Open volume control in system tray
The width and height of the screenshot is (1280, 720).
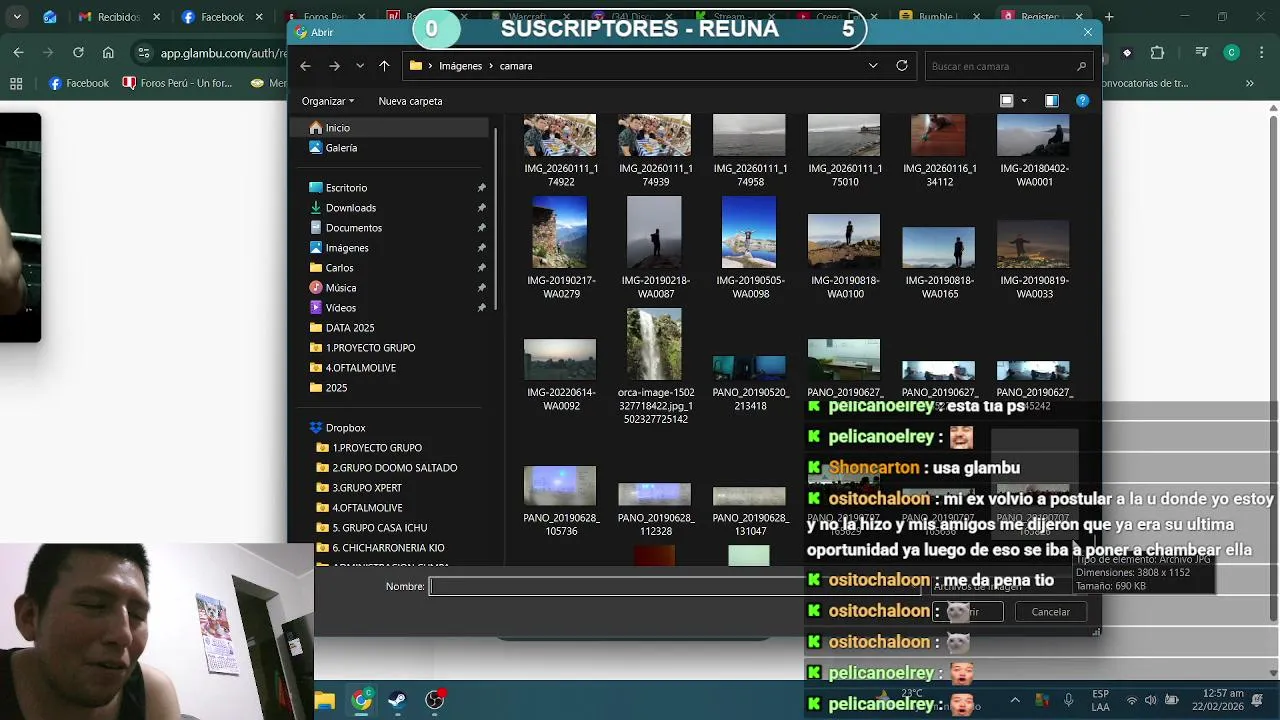click(1150, 700)
